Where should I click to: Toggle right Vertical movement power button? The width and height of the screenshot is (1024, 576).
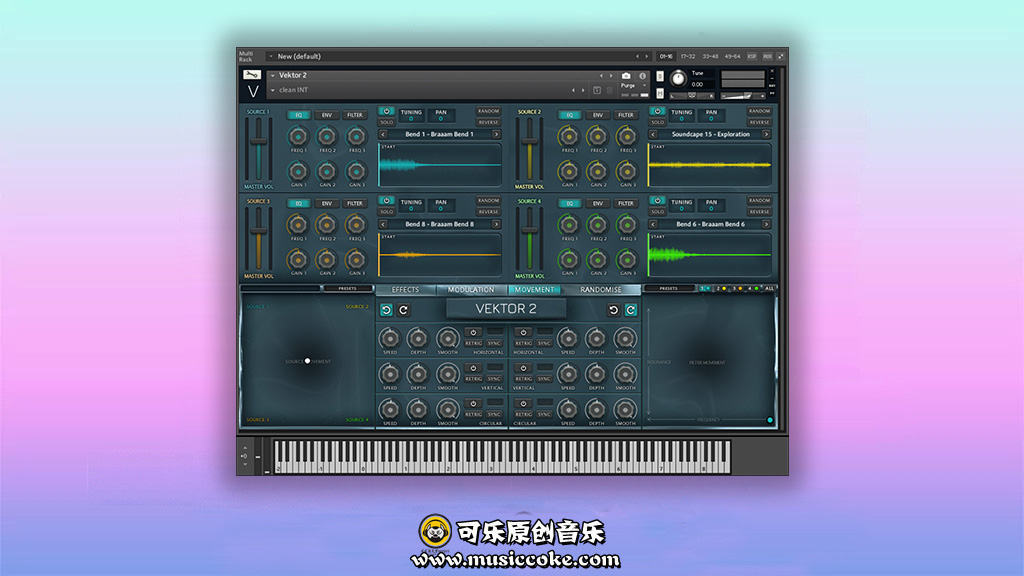[523, 368]
